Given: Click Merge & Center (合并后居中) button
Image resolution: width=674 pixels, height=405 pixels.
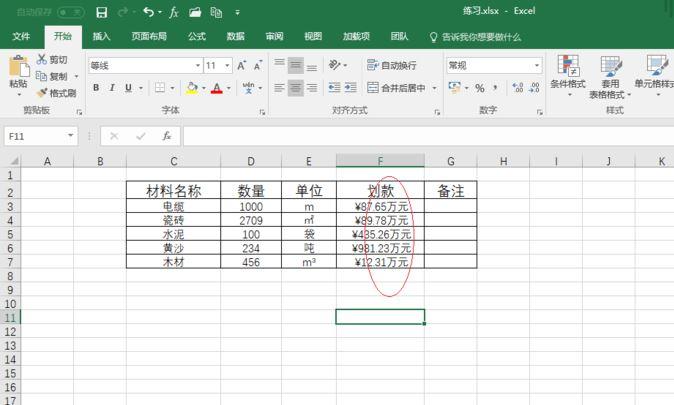Looking at the screenshot, I should pyautogui.click(x=396, y=88).
